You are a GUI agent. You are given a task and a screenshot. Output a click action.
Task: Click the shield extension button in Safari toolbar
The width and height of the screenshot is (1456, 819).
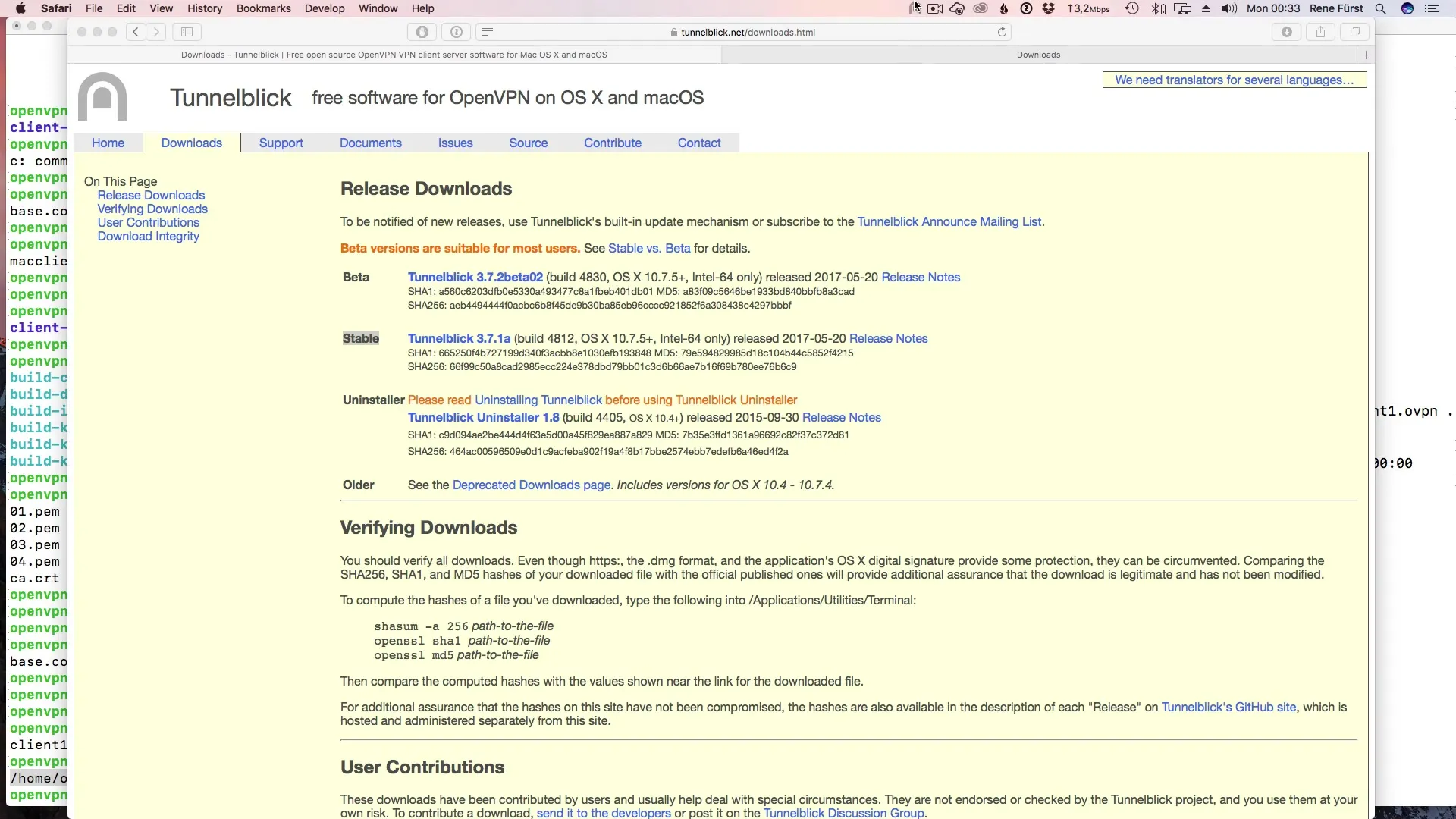coord(422,32)
